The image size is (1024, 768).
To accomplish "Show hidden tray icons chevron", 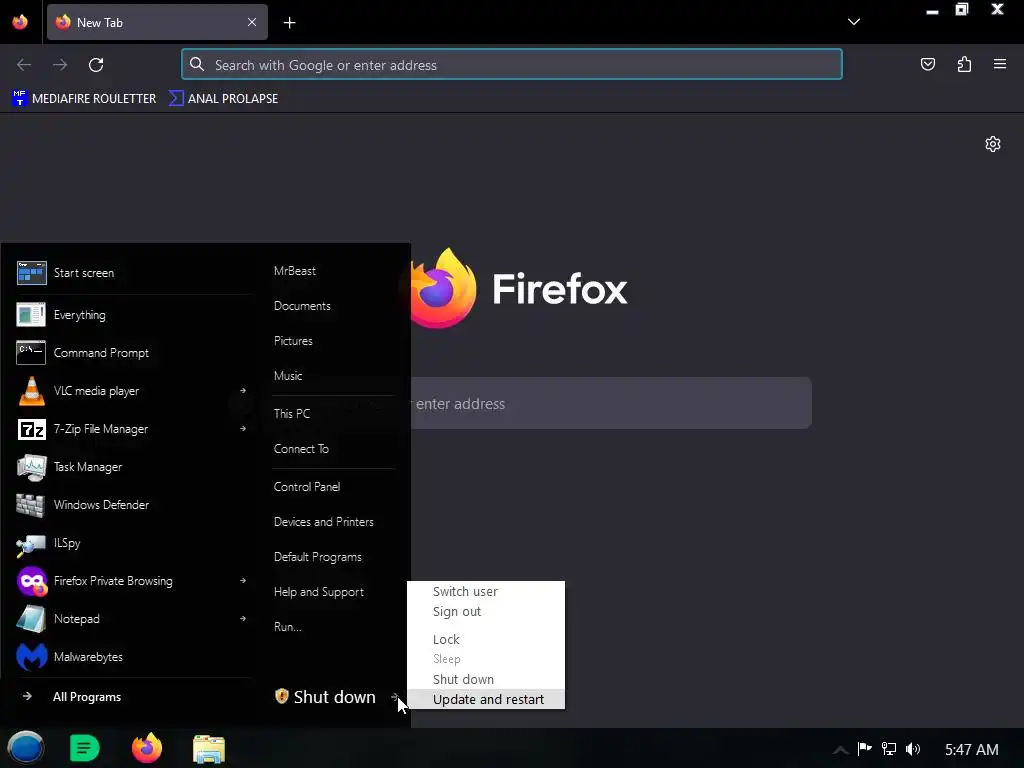I will (x=840, y=750).
